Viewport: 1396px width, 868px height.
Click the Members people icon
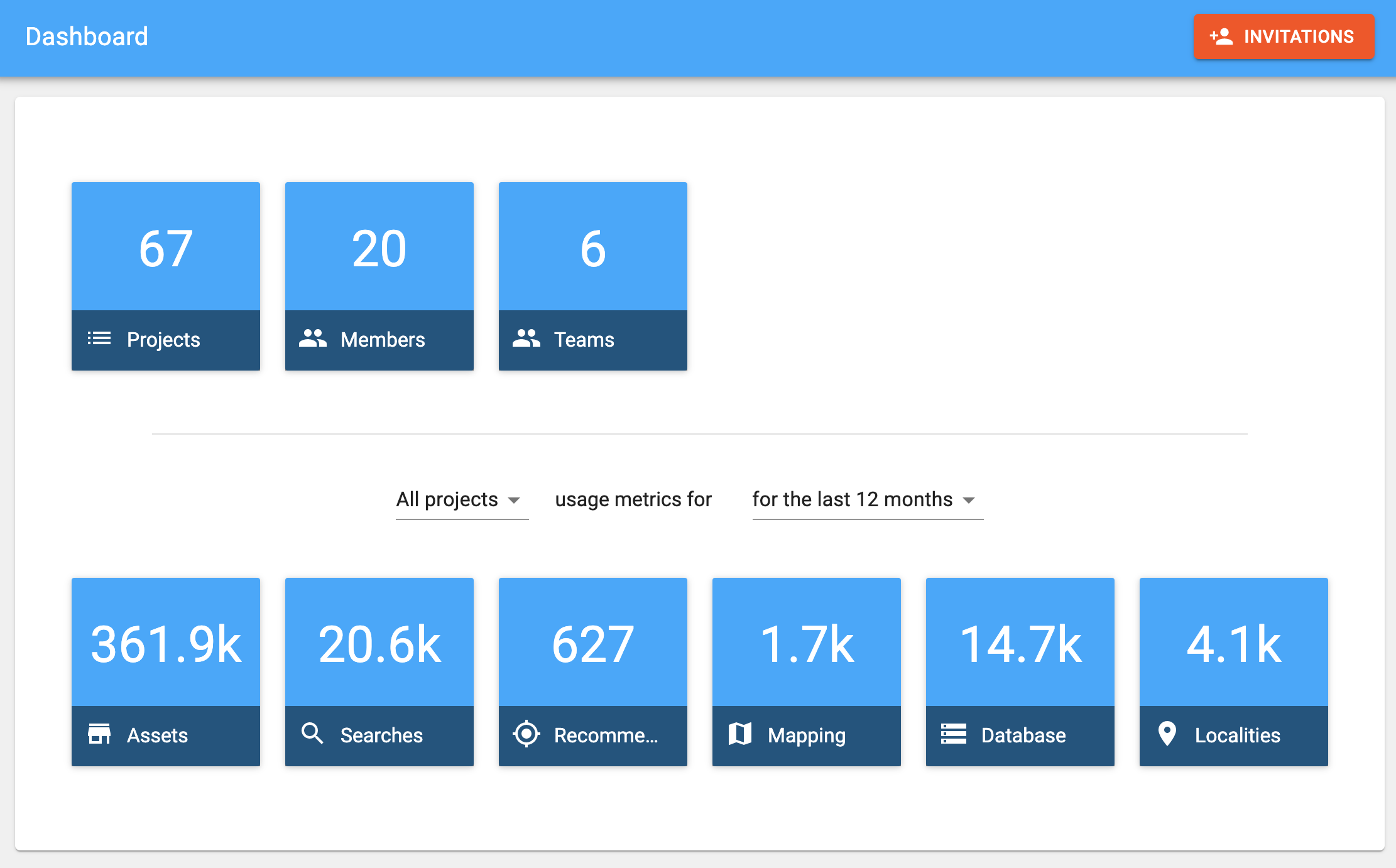[x=312, y=339]
